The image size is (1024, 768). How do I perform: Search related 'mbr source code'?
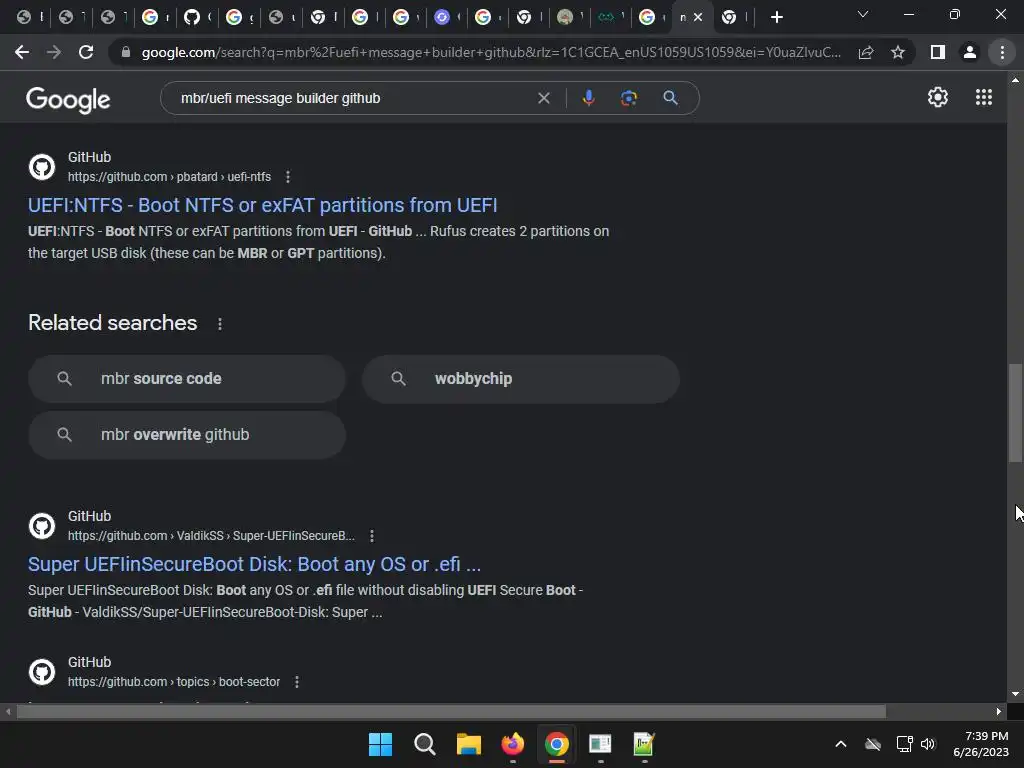click(187, 379)
